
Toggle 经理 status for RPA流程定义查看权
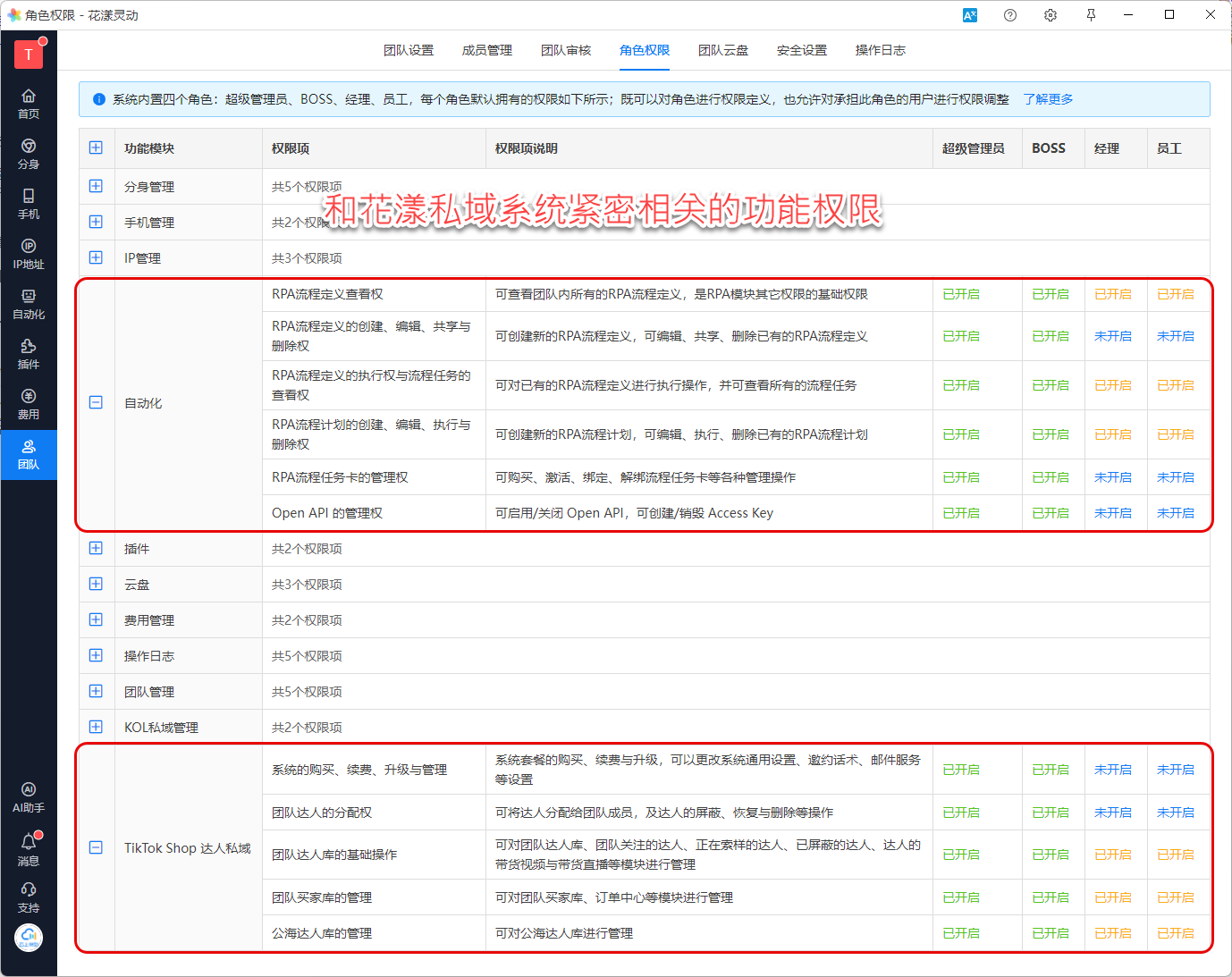click(1113, 294)
